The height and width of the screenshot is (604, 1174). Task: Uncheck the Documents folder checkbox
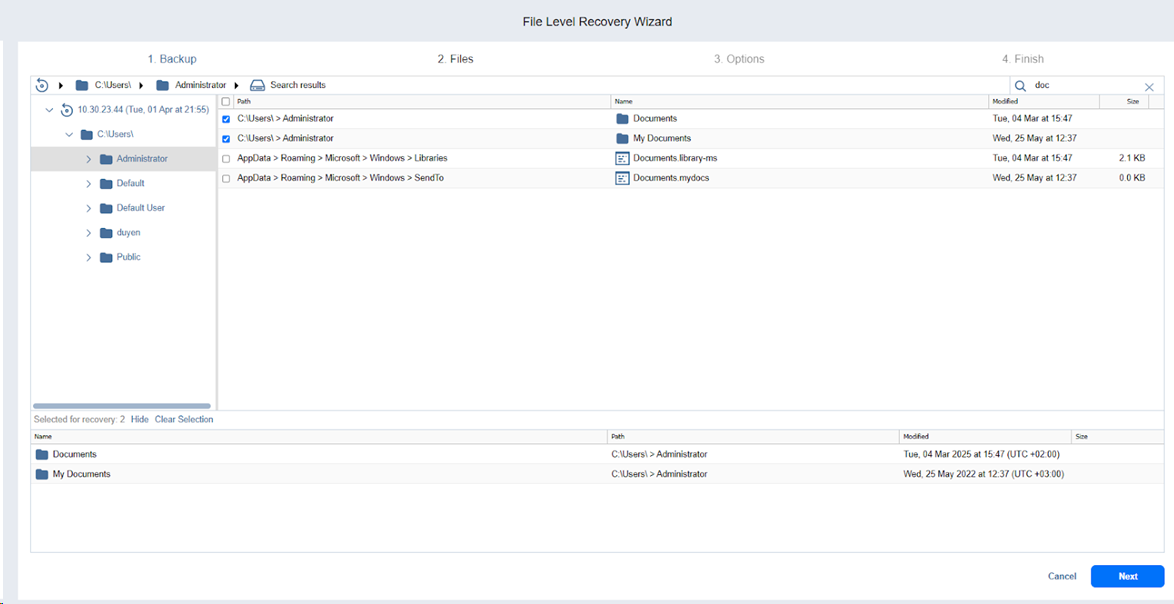[x=226, y=119]
